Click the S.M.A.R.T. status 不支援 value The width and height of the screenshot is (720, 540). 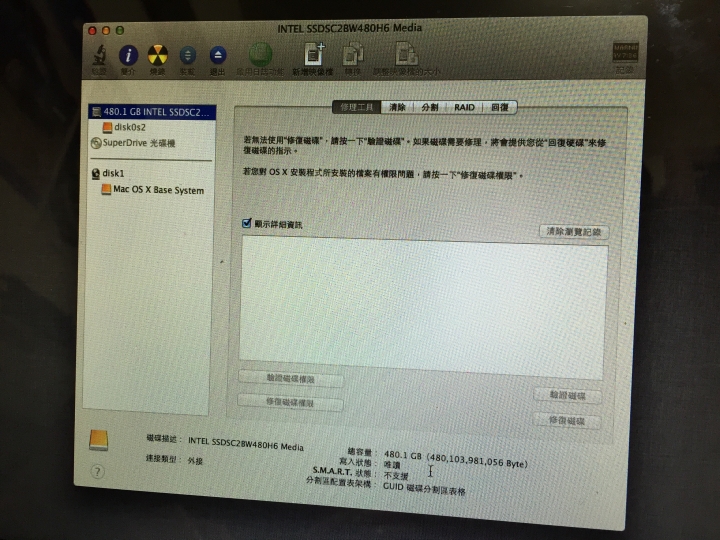coord(396,476)
